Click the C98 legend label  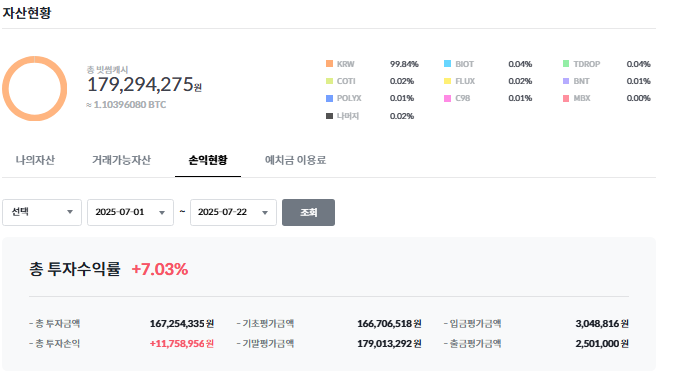463,98
